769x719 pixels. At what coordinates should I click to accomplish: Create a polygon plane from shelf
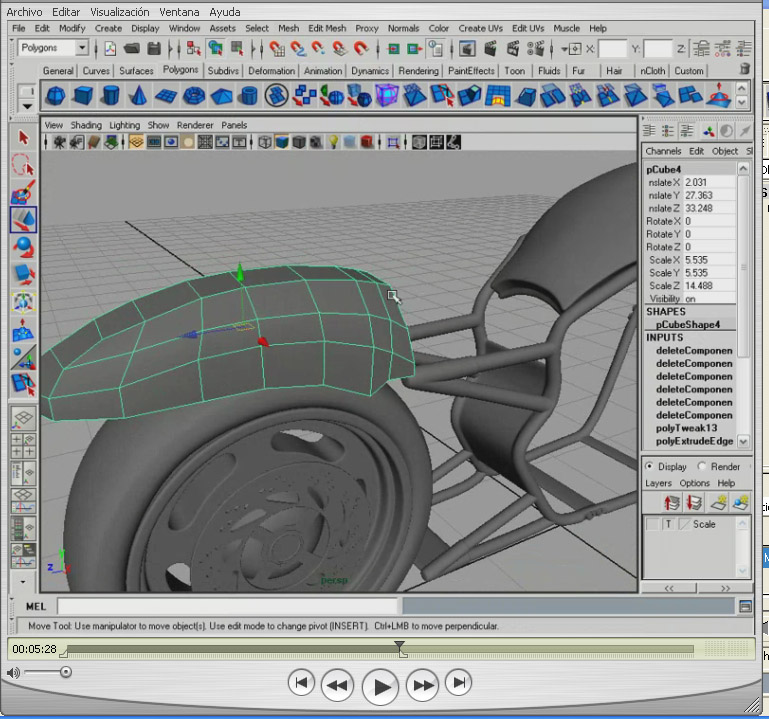[166, 95]
